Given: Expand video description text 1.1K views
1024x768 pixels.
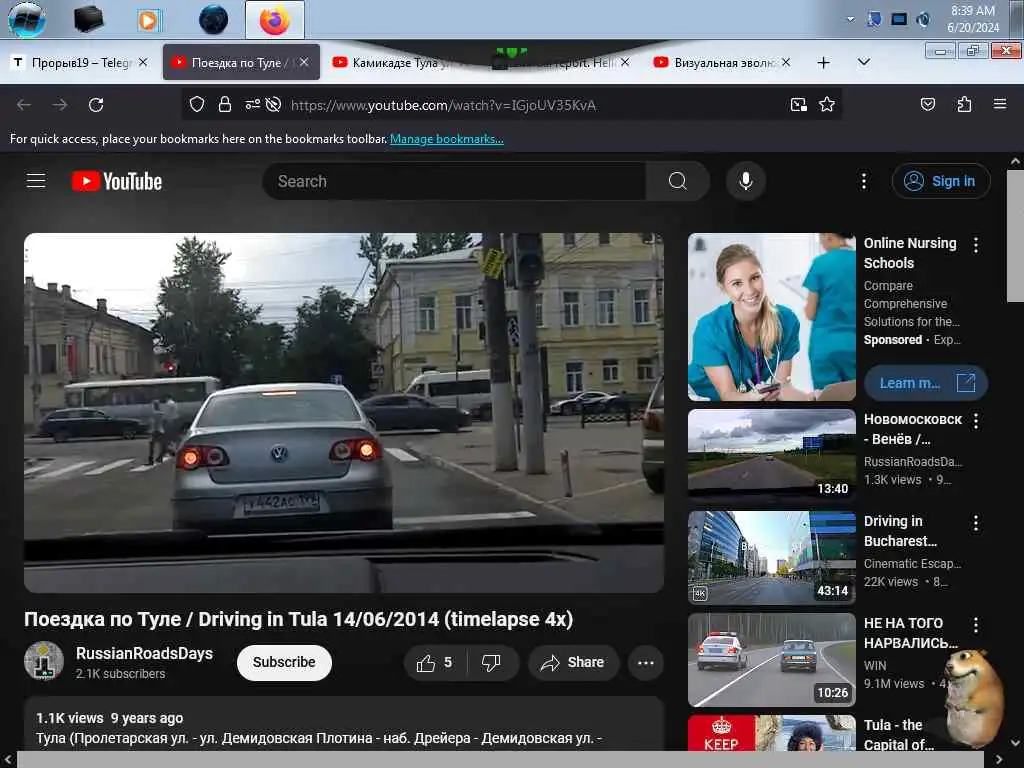Looking at the screenshot, I should coord(110,718).
